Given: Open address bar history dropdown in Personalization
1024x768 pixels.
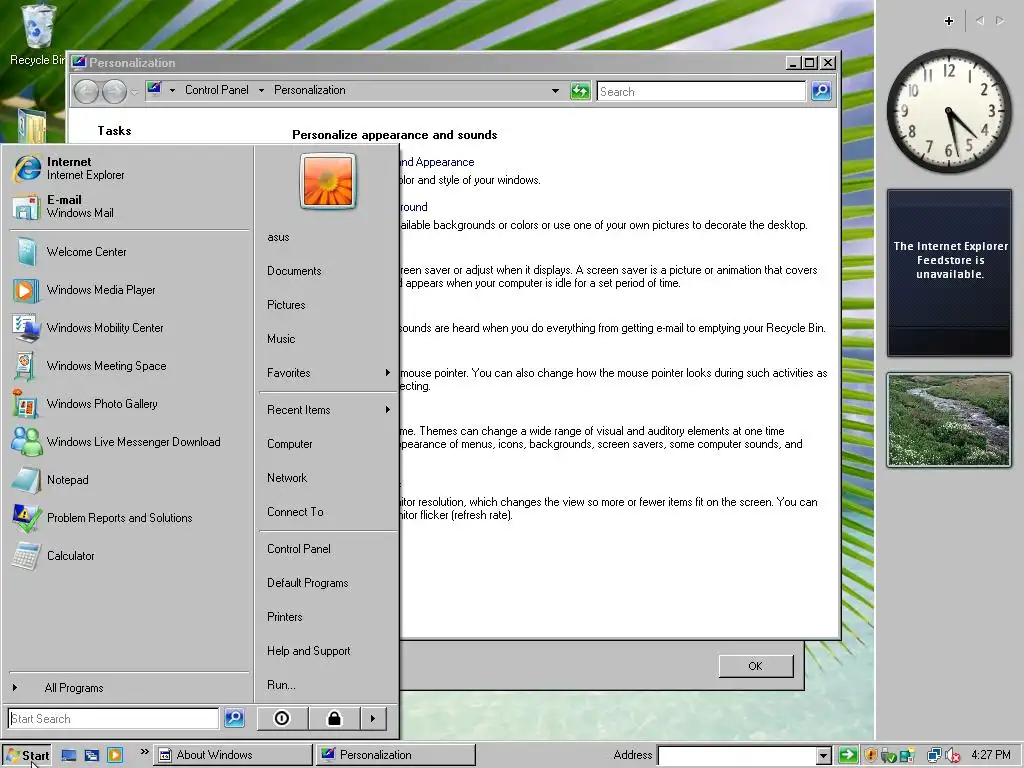Looking at the screenshot, I should 555,91.
